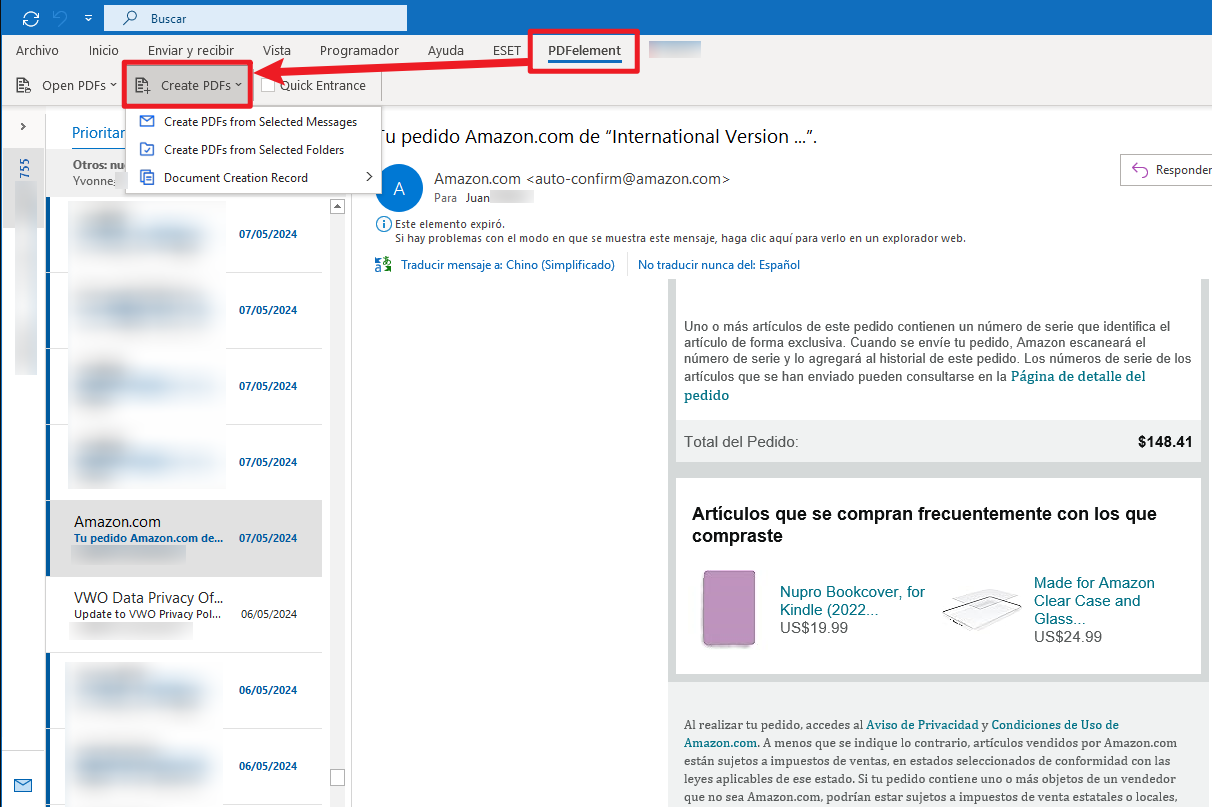Open the Amazon.com message in list
This screenshot has height=807, width=1212.
tap(184, 538)
